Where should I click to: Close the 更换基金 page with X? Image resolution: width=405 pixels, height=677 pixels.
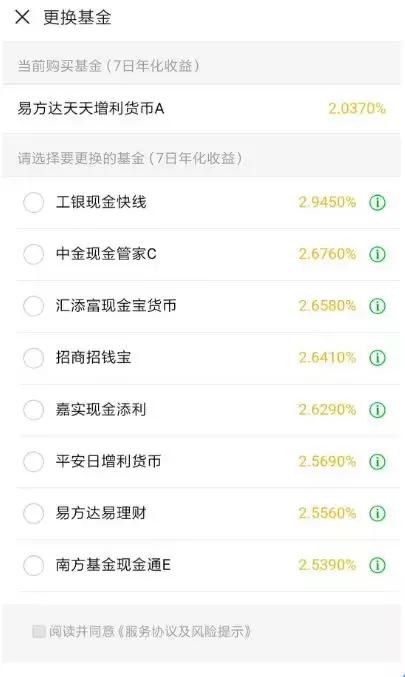(x=22, y=17)
